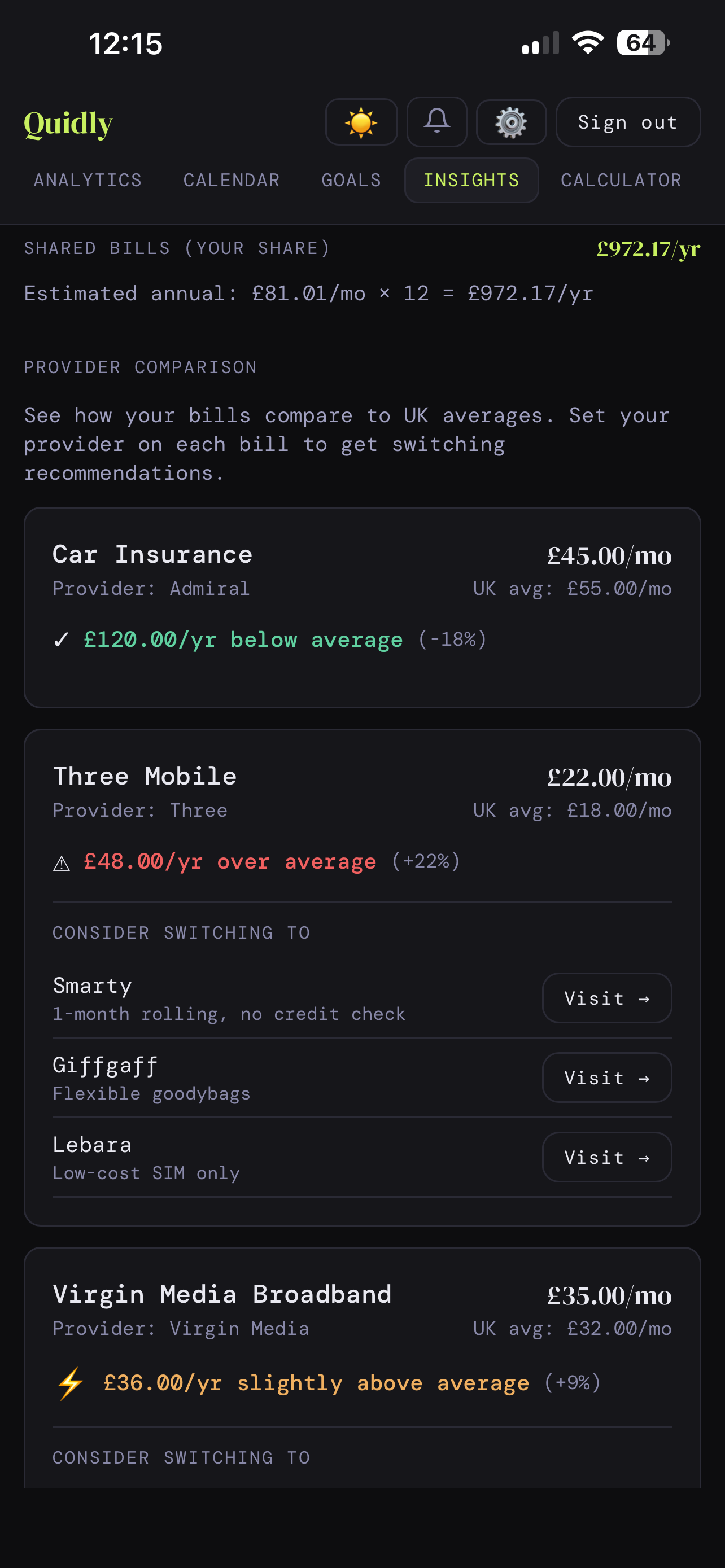
Task: Open the settings gear icon
Action: click(511, 122)
